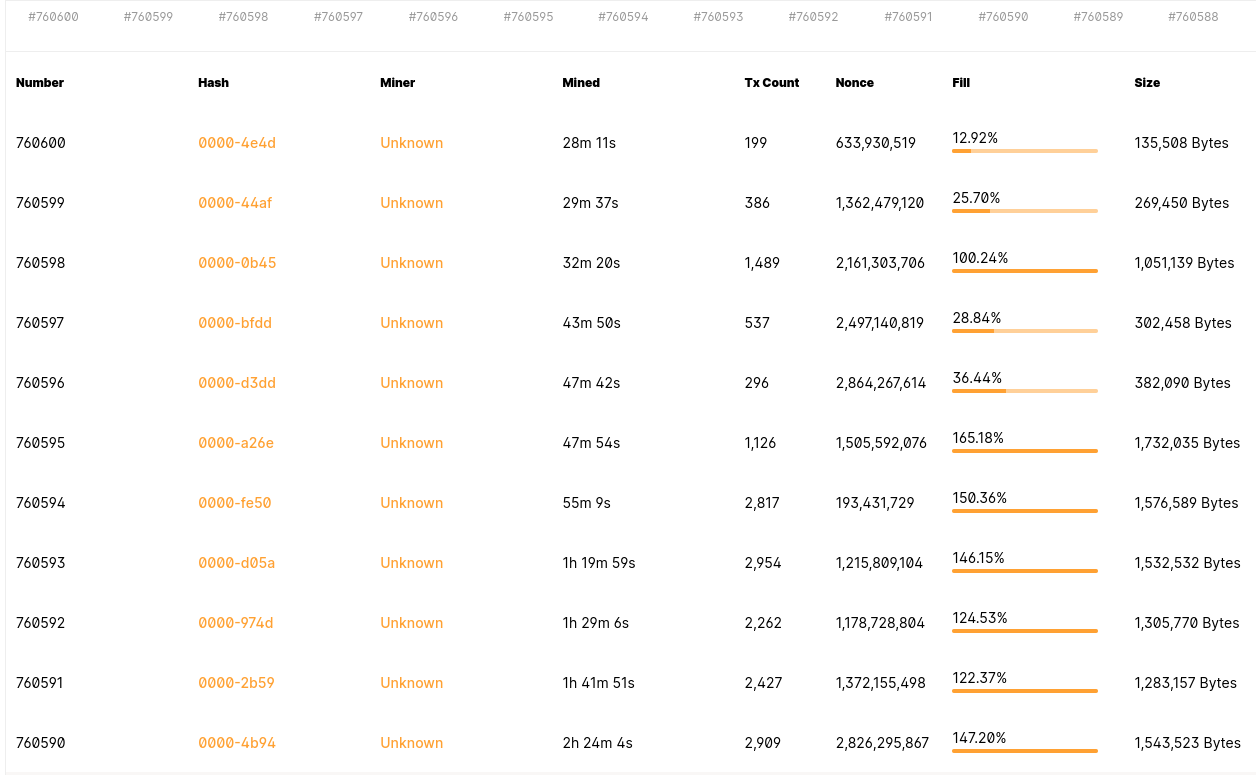Viewport: 1256px width, 775px height.
Task: Click the Unknown miner of block 760600
Action: pos(411,143)
